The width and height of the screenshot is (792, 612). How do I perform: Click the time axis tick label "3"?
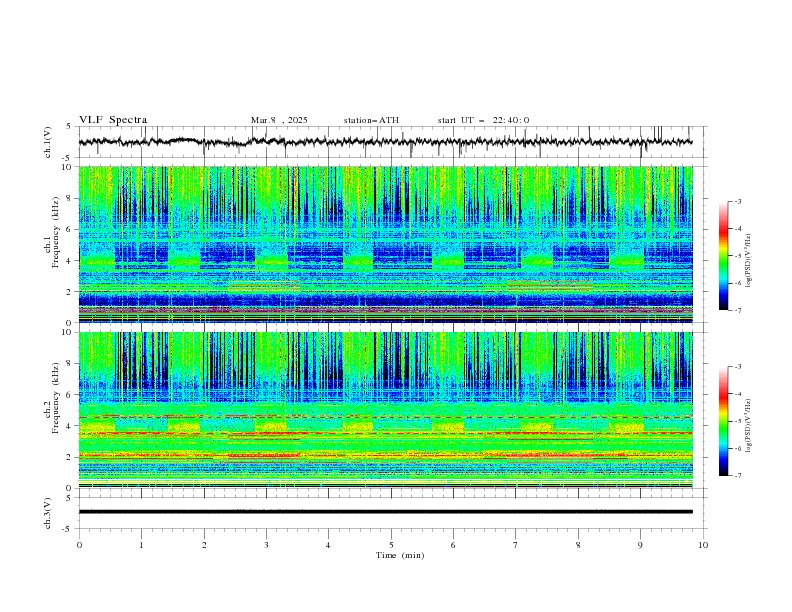(266, 545)
